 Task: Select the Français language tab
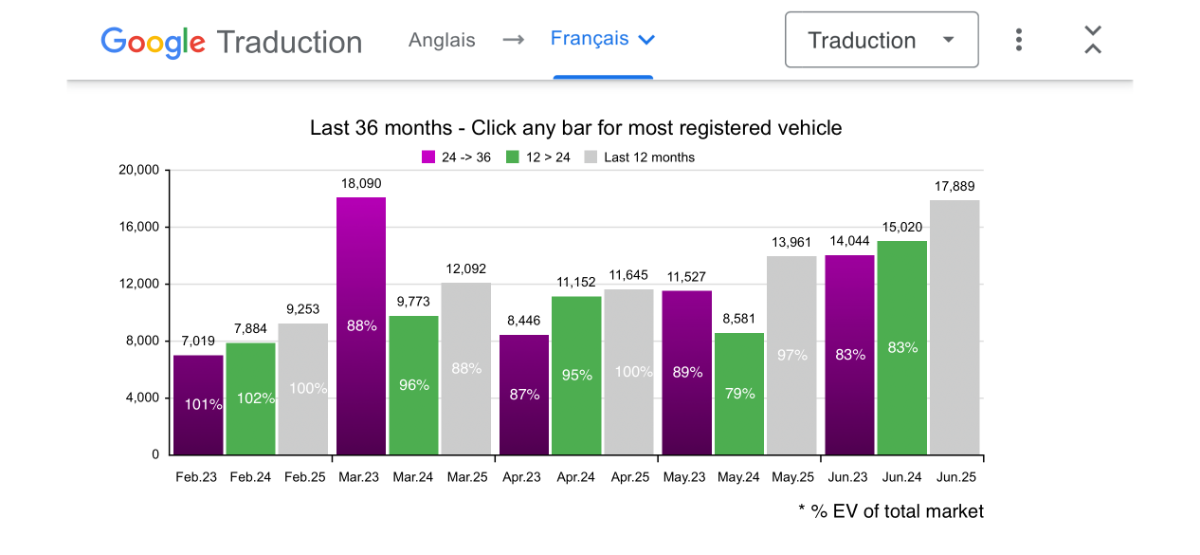point(602,40)
